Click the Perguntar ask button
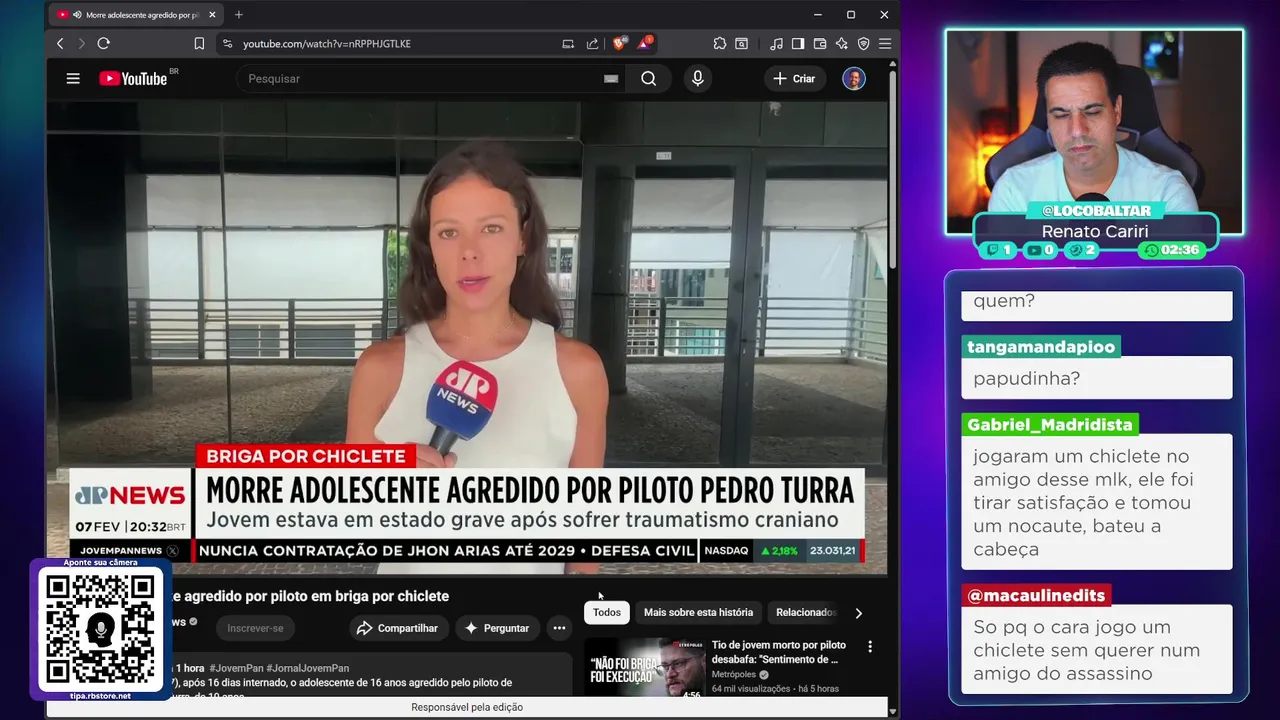The image size is (1280, 720). point(497,628)
